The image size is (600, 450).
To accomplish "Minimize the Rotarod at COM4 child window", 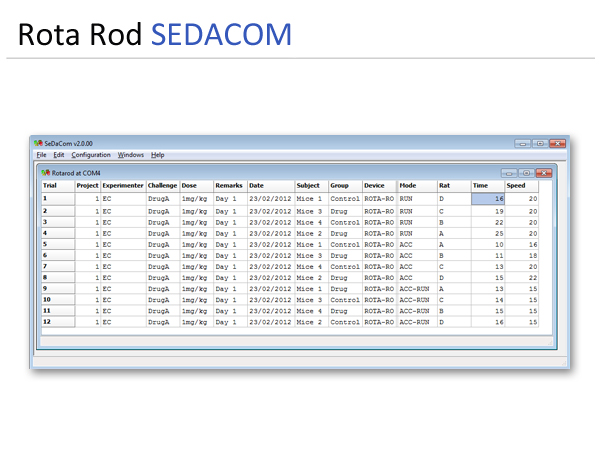I will click(508, 172).
